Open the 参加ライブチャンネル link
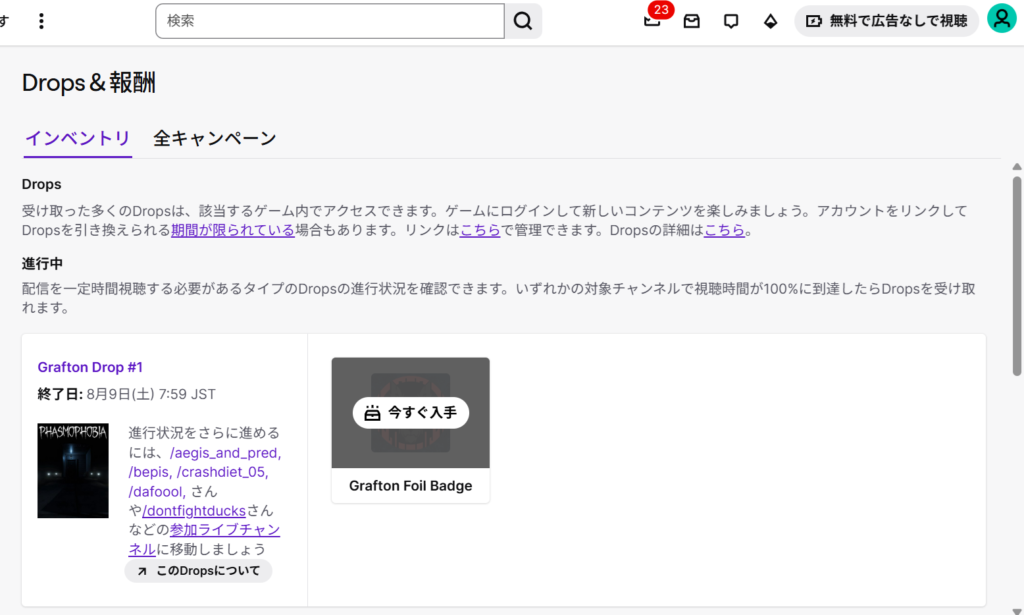Screen dimensions: 1024x615 coord(204,539)
